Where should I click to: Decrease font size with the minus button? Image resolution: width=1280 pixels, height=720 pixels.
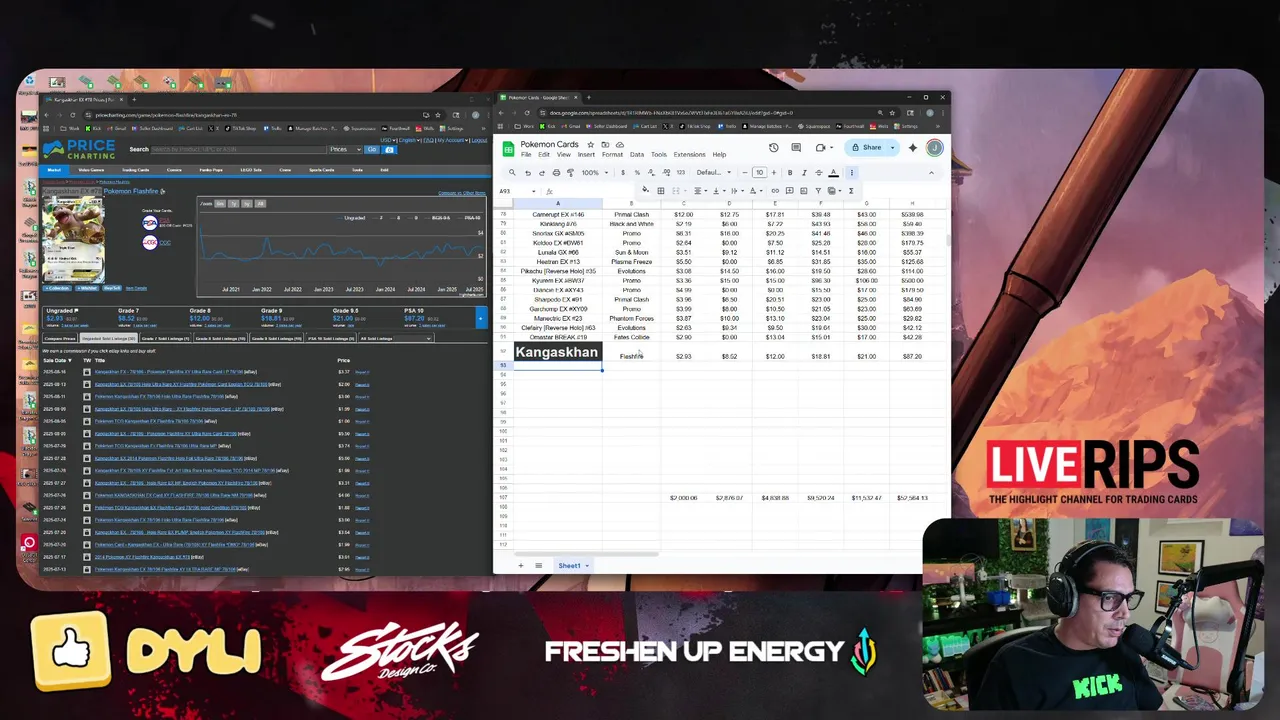(x=745, y=172)
